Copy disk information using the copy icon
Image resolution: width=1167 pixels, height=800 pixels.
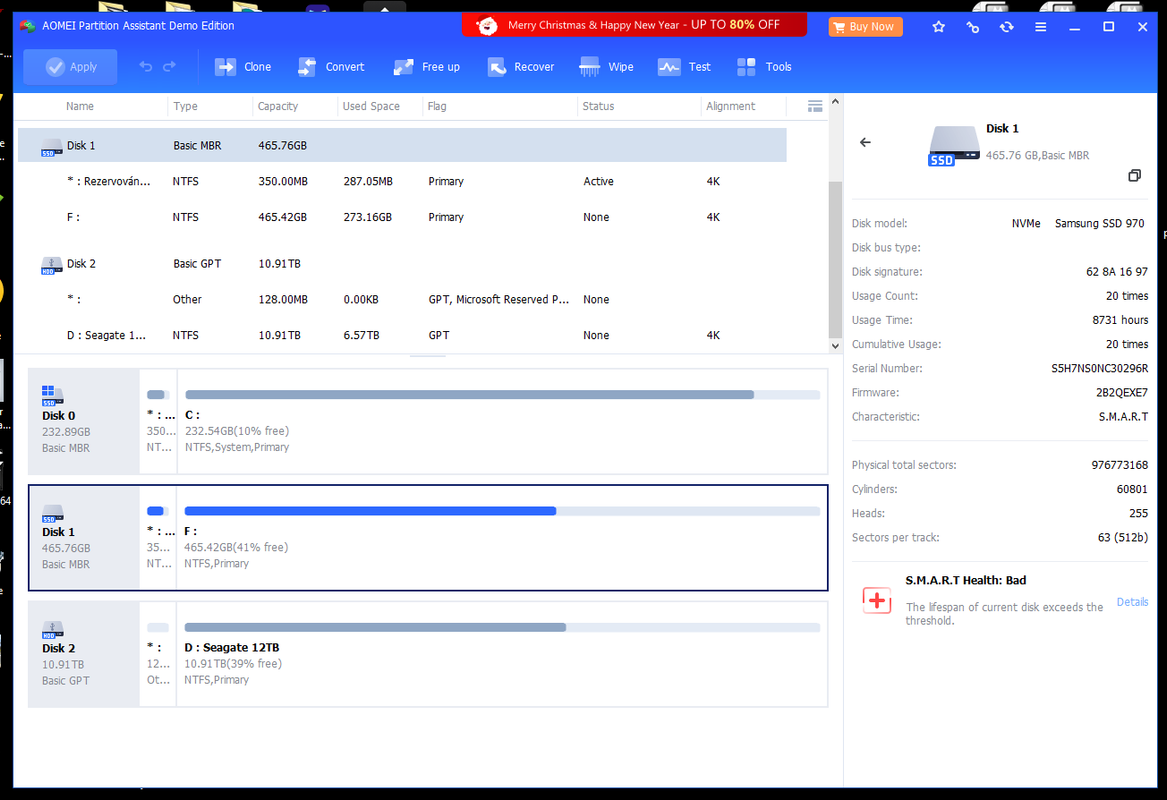point(1134,176)
